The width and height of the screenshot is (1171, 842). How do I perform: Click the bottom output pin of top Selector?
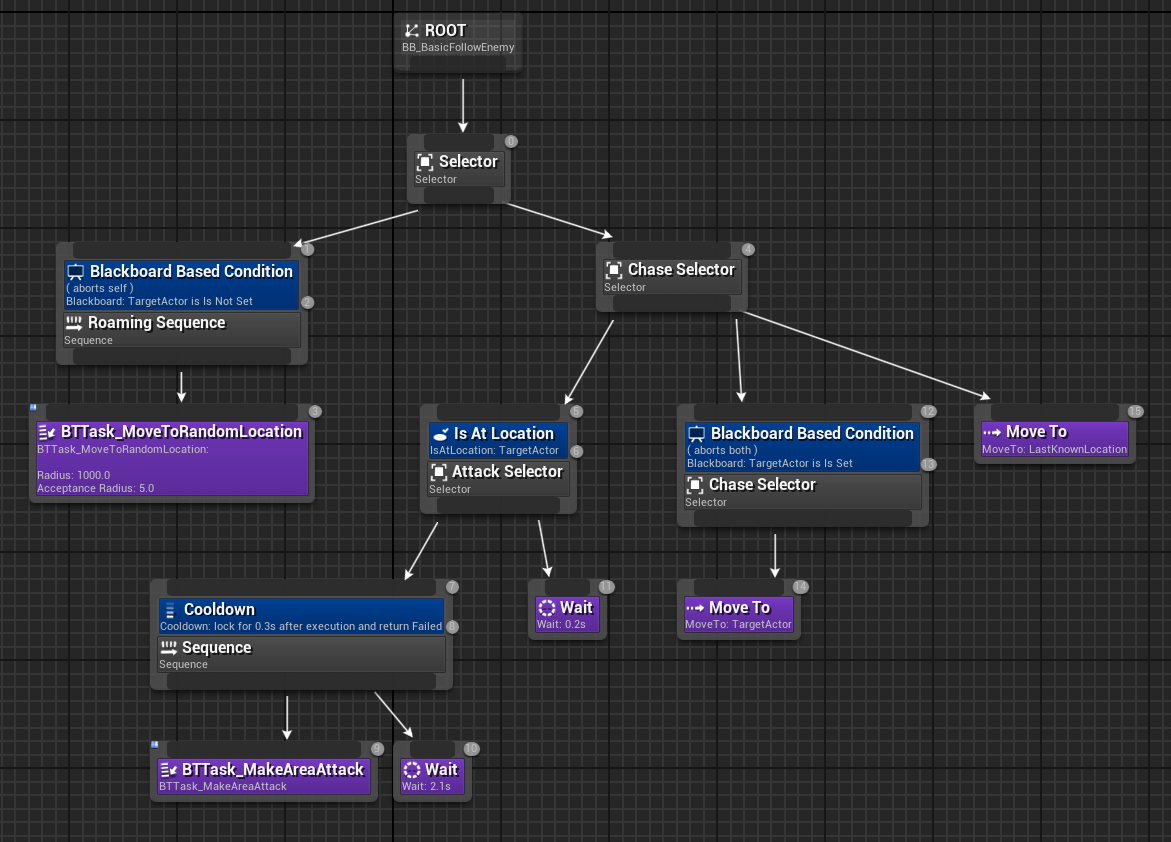point(459,196)
